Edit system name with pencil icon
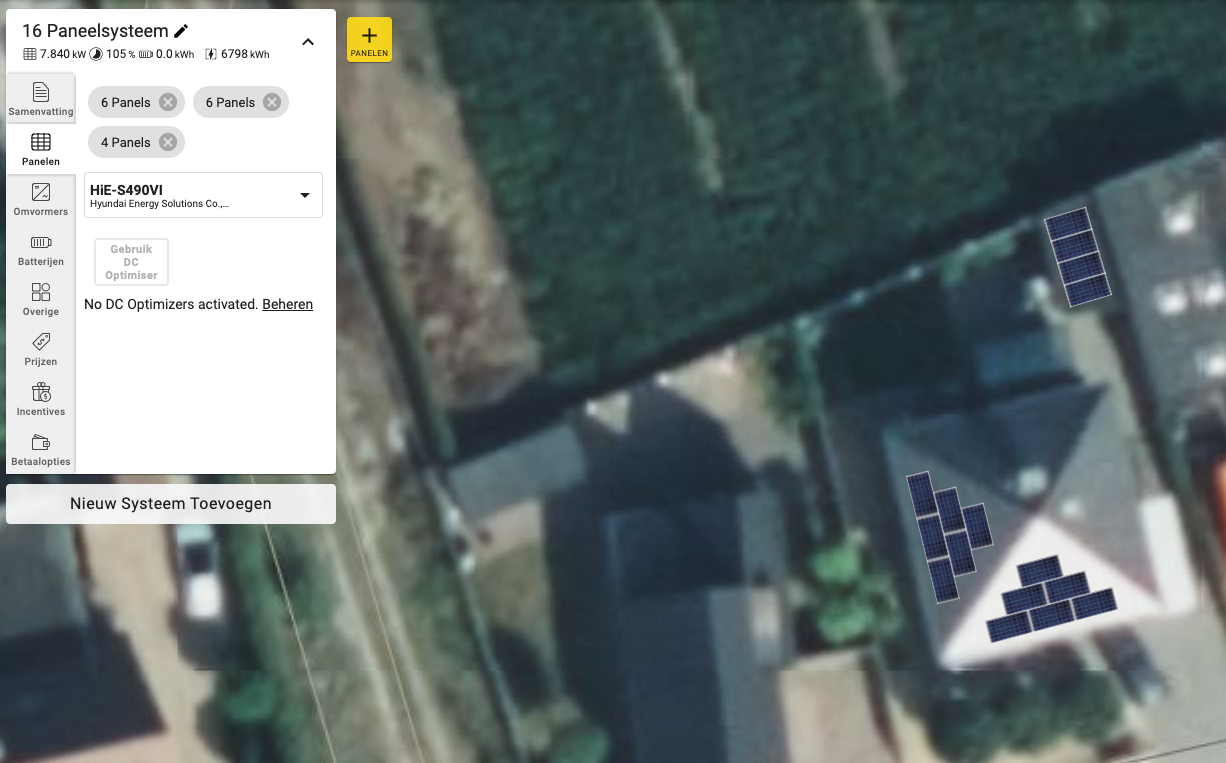The width and height of the screenshot is (1226, 763). [x=181, y=31]
